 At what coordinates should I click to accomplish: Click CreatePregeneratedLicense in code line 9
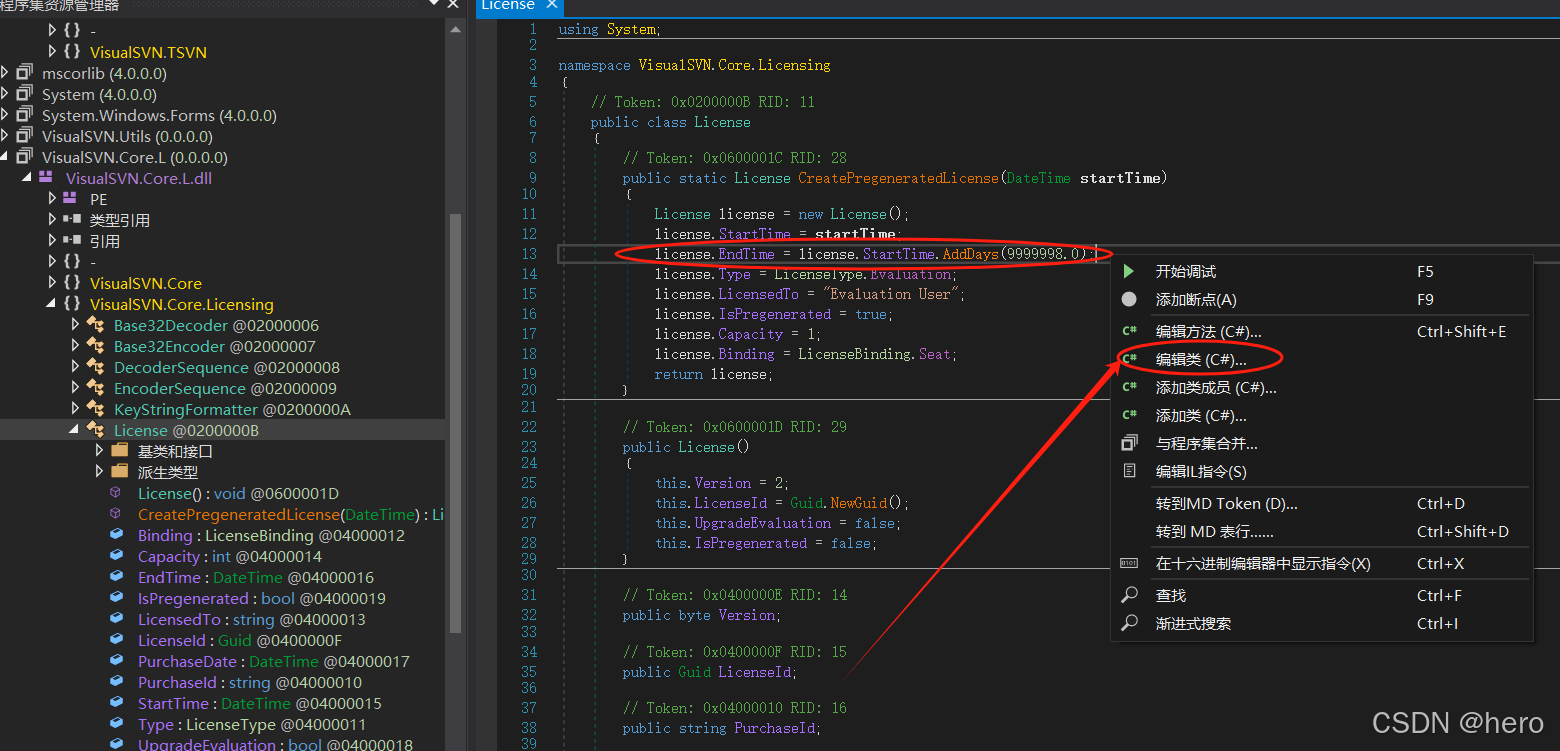pyautogui.click(x=898, y=178)
